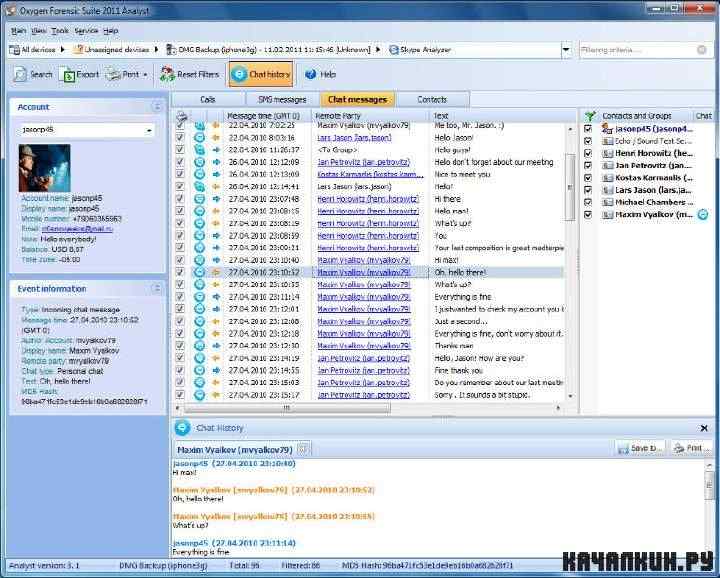Uncheck the Jan Petrovitz contact checkbox
Image resolution: width=720 pixels, height=578 pixels.
(x=588, y=165)
